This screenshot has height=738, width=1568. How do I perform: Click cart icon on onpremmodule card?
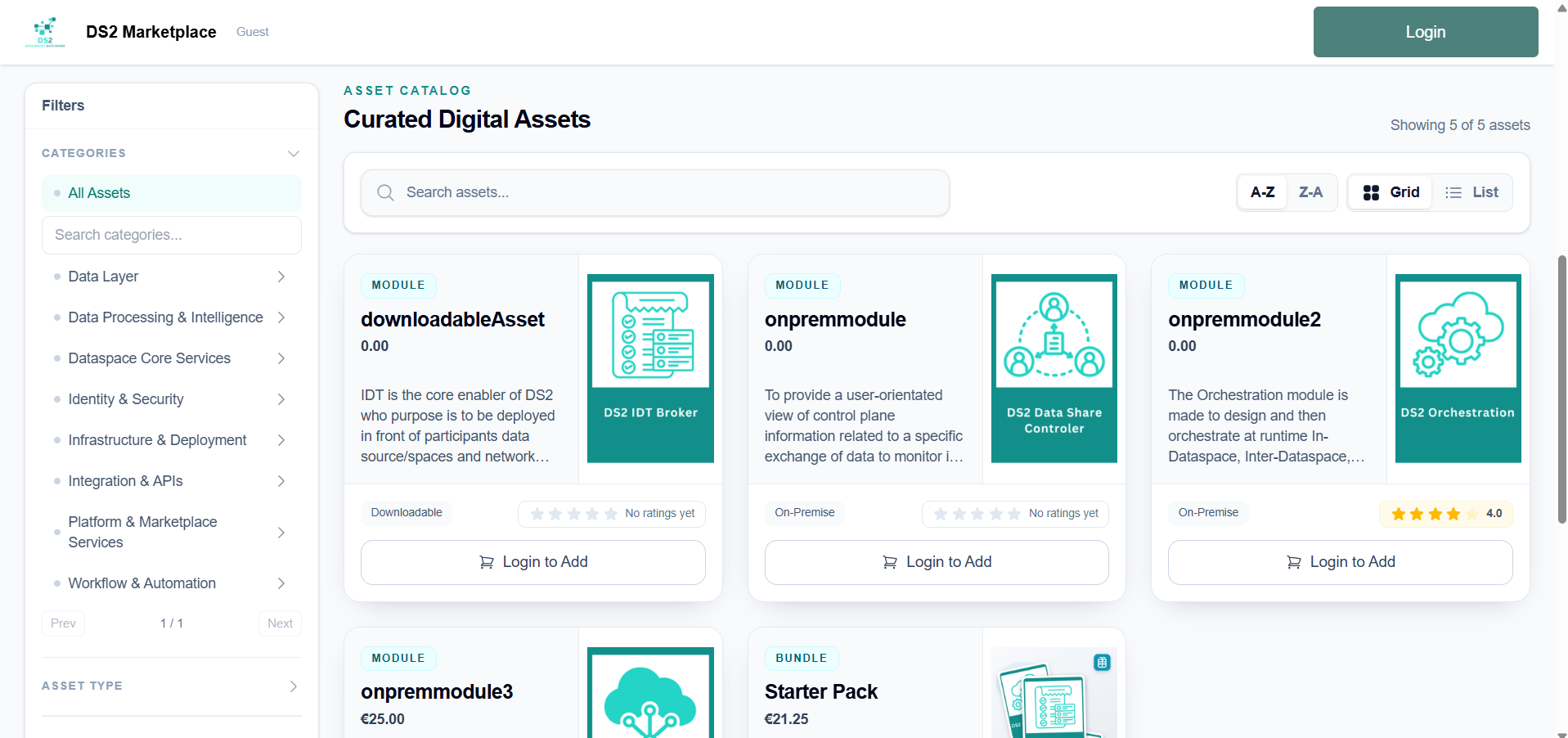click(890, 562)
